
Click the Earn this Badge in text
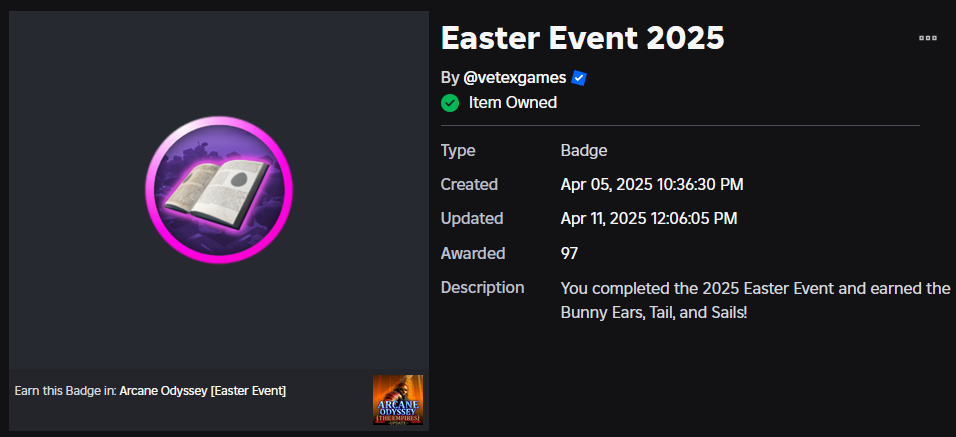65,391
